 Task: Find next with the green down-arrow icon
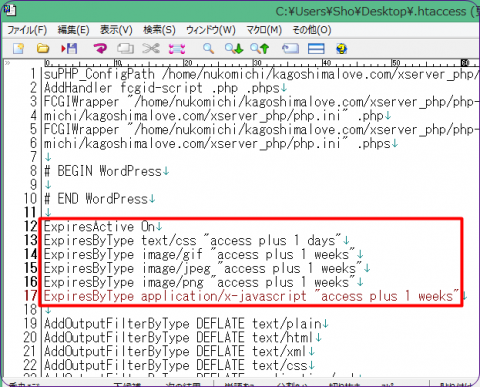click(x=234, y=49)
